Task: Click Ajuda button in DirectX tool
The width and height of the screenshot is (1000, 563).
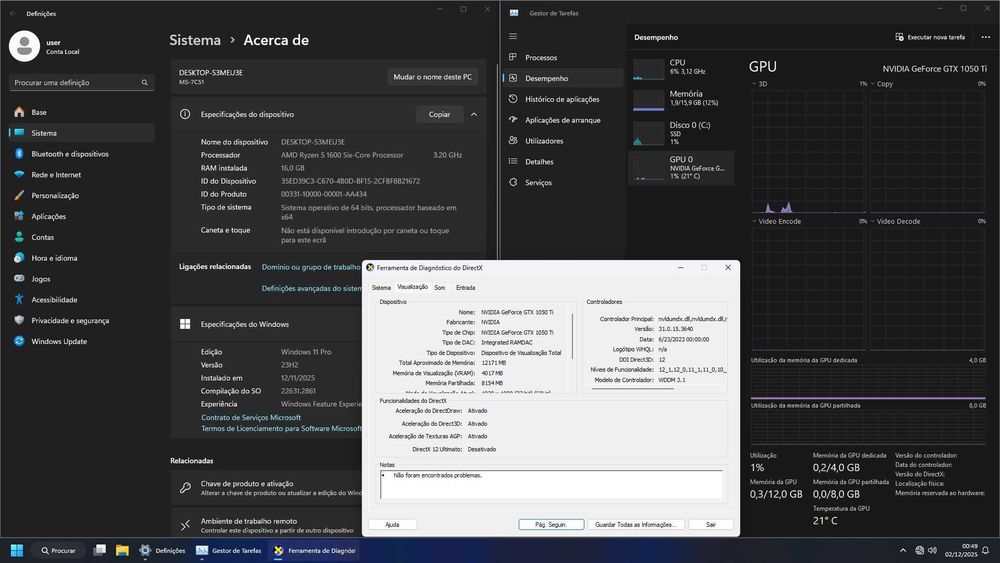Action: 392,524
